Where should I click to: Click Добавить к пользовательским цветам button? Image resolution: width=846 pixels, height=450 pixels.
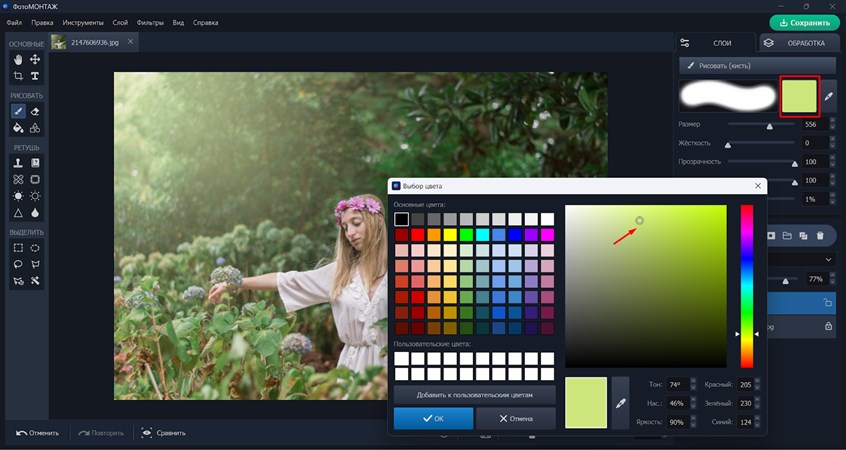[x=474, y=394]
